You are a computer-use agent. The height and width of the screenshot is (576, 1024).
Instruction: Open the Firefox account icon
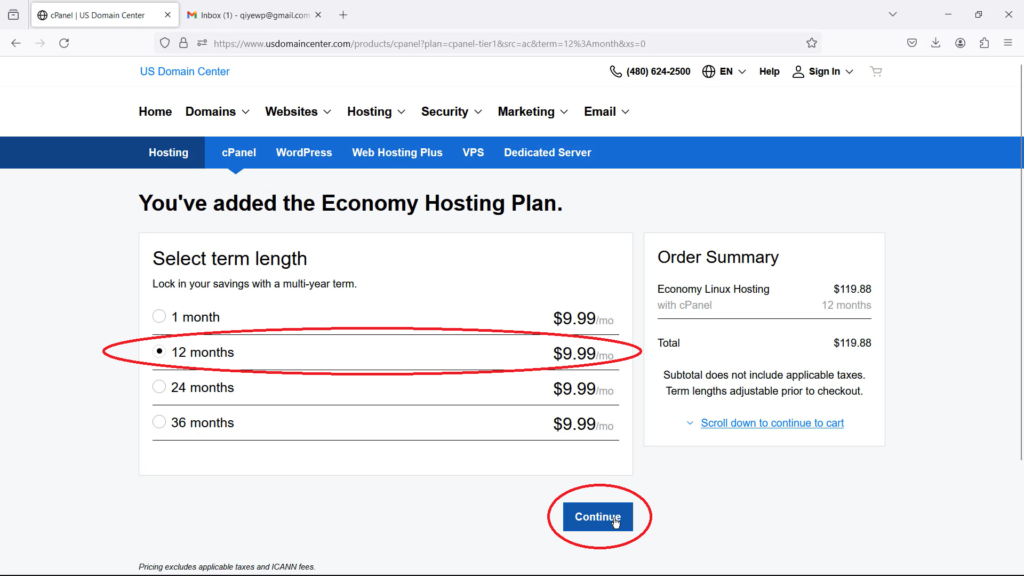coord(960,43)
